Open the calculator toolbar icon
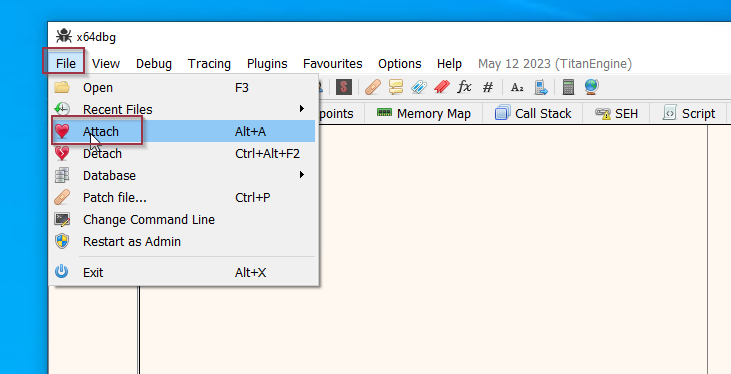This screenshot has width=731, height=374. point(568,87)
